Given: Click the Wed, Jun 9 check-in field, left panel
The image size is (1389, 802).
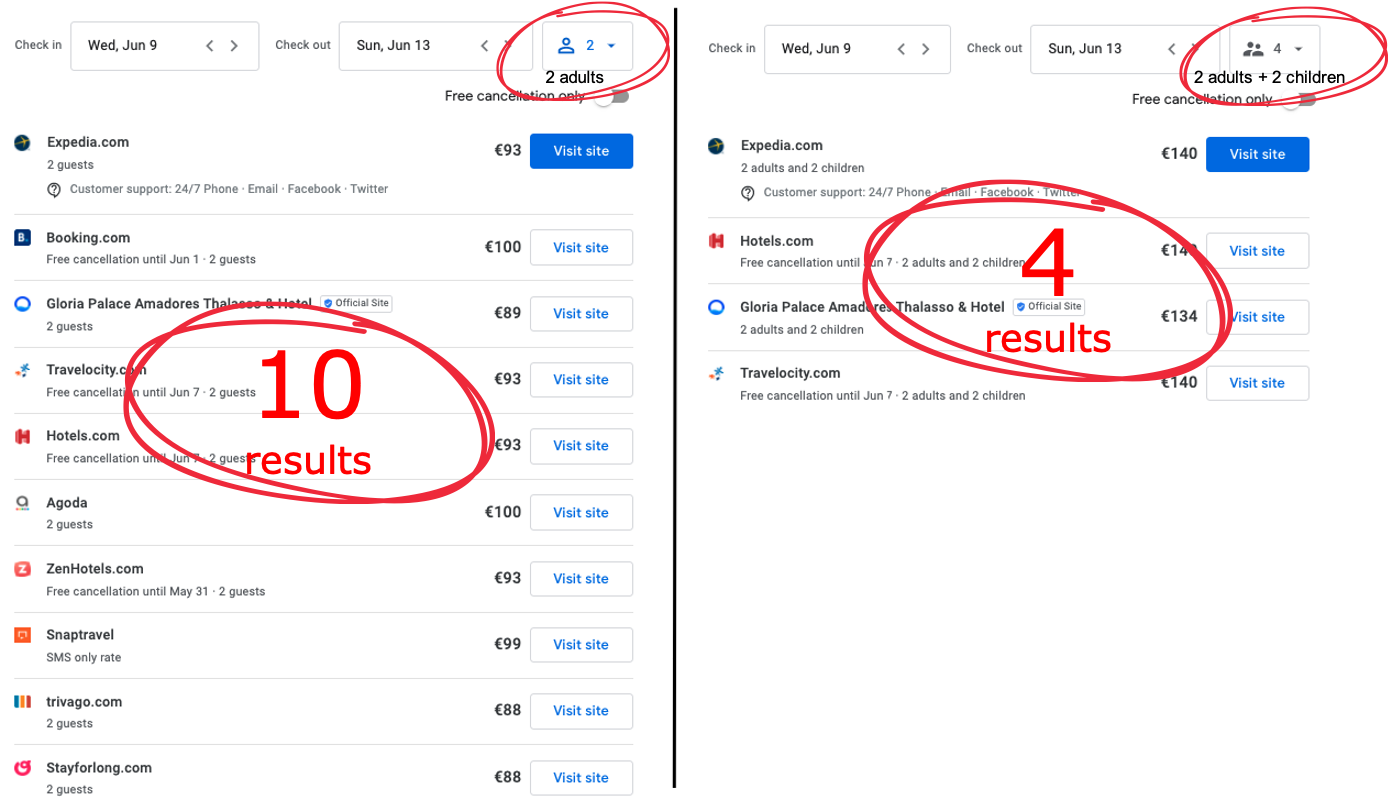Looking at the screenshot, I should tap(165, 46).
